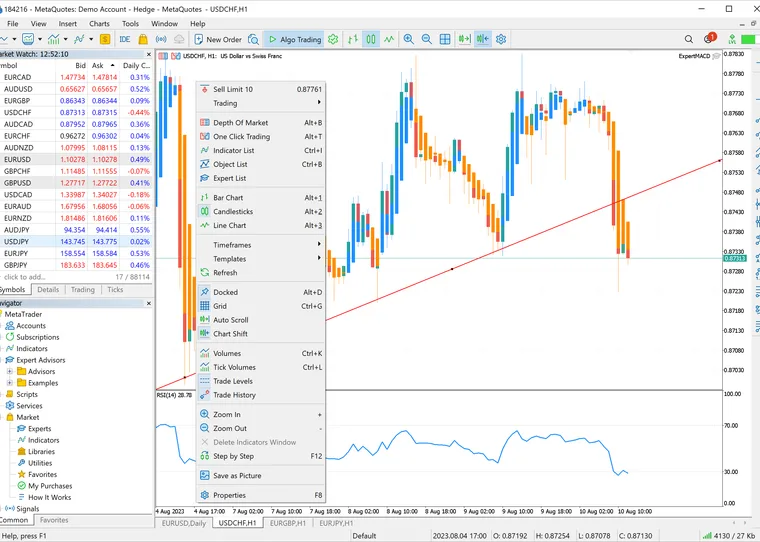Select Sell Limit 10 in context menu
The image size is (760, 542).
pyautogui.click(x=261, y=89)
